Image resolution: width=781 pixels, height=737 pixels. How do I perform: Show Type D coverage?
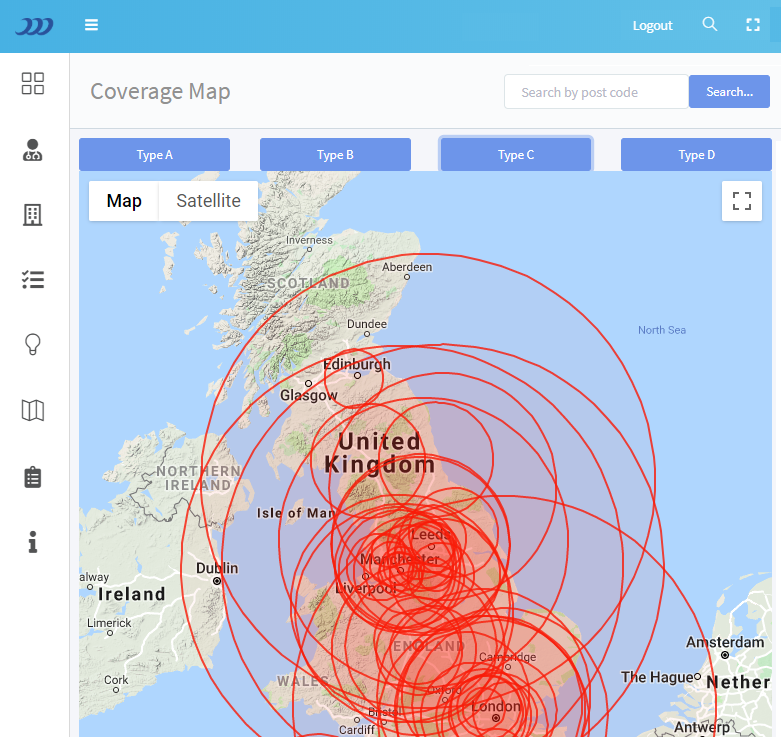tap(696, 155)
